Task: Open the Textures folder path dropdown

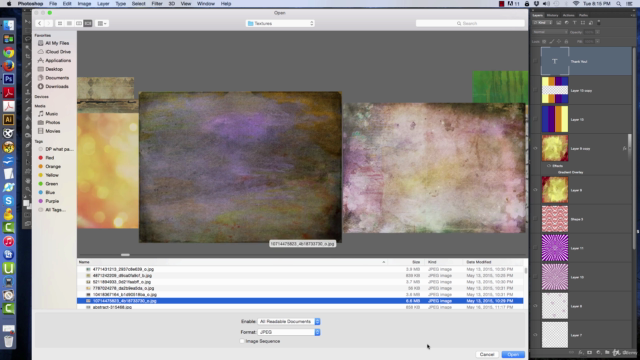Action: pyautogui.click(x=280, y=23)
